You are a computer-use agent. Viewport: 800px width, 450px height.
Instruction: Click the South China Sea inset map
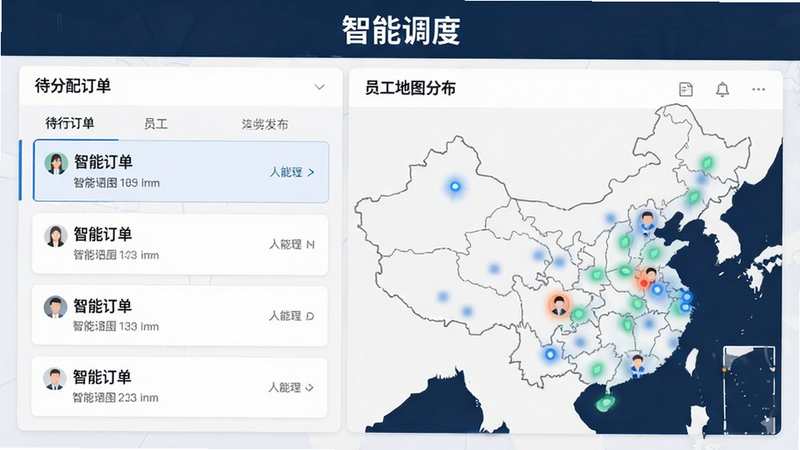pos(749,389)
